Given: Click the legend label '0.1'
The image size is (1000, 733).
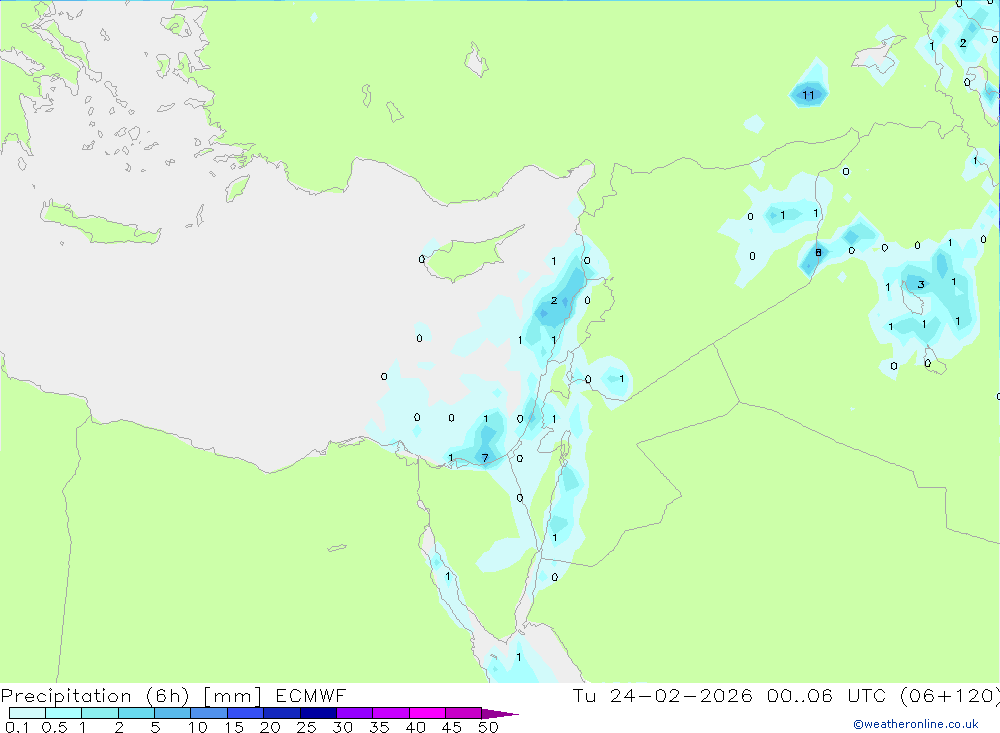Looking at the screenshot, I should 17,727.
